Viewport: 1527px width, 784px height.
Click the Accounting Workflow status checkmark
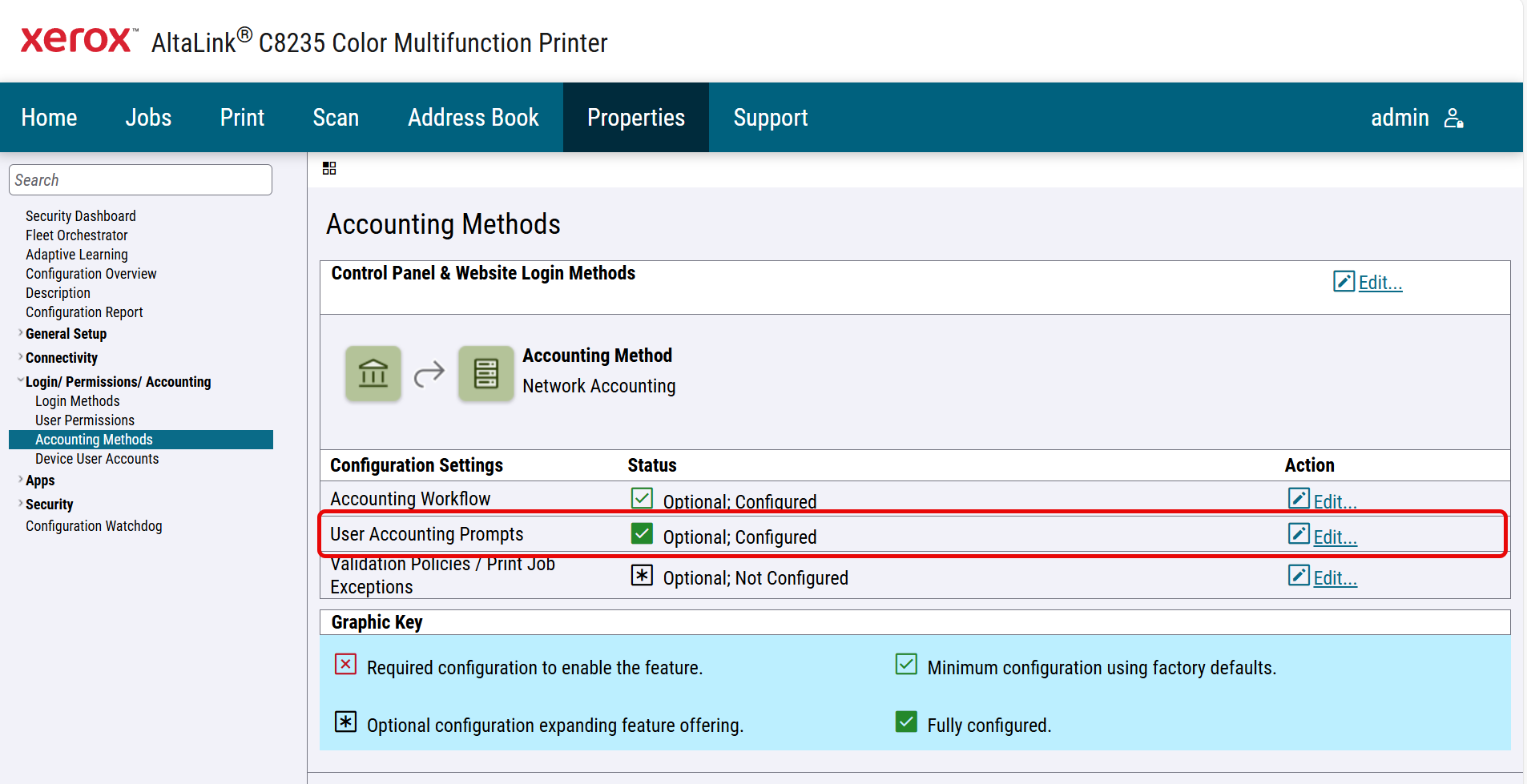click(x=642, y=499)
